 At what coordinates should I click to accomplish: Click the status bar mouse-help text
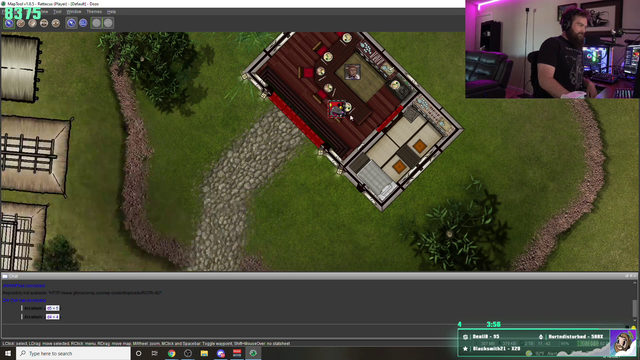tap(146, 344)
